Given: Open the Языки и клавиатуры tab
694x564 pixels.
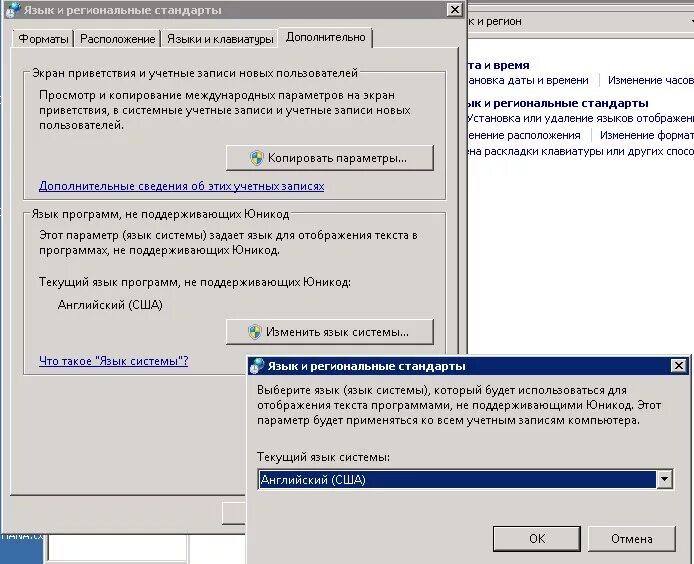Looking at the screenshot, I should pos(220,39).
